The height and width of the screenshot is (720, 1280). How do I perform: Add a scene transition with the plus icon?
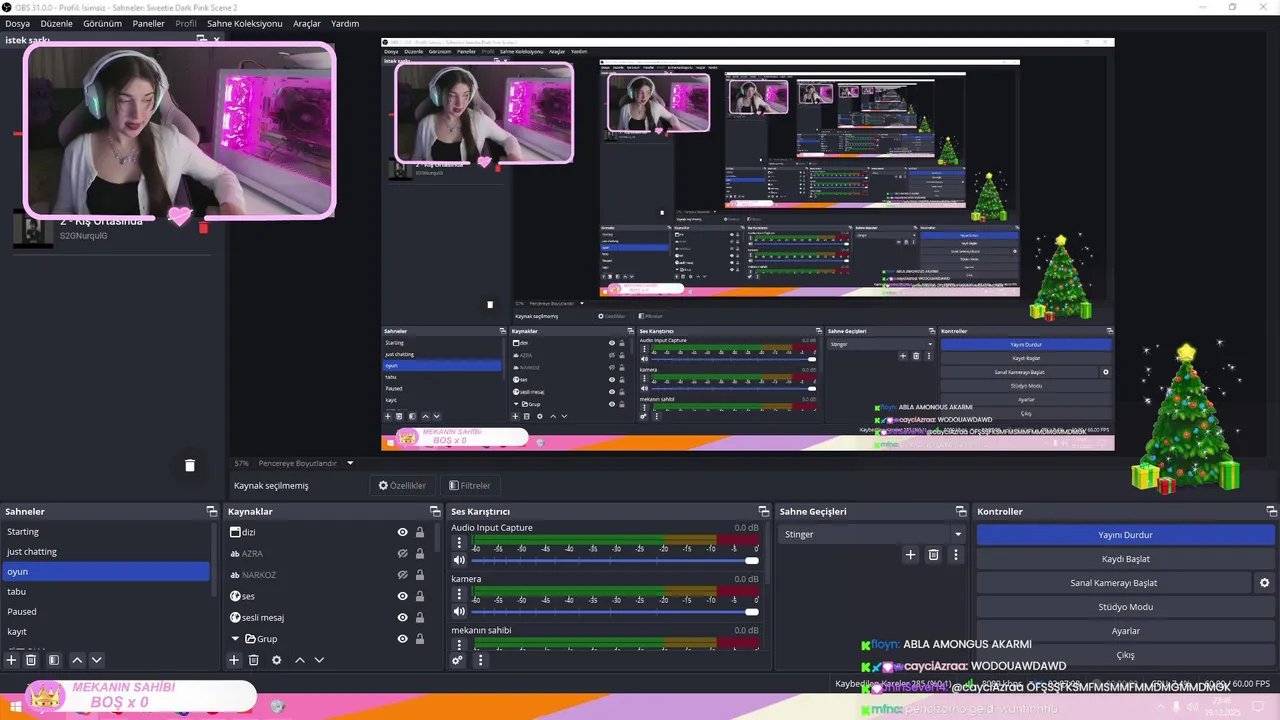[x=910, y=555]
